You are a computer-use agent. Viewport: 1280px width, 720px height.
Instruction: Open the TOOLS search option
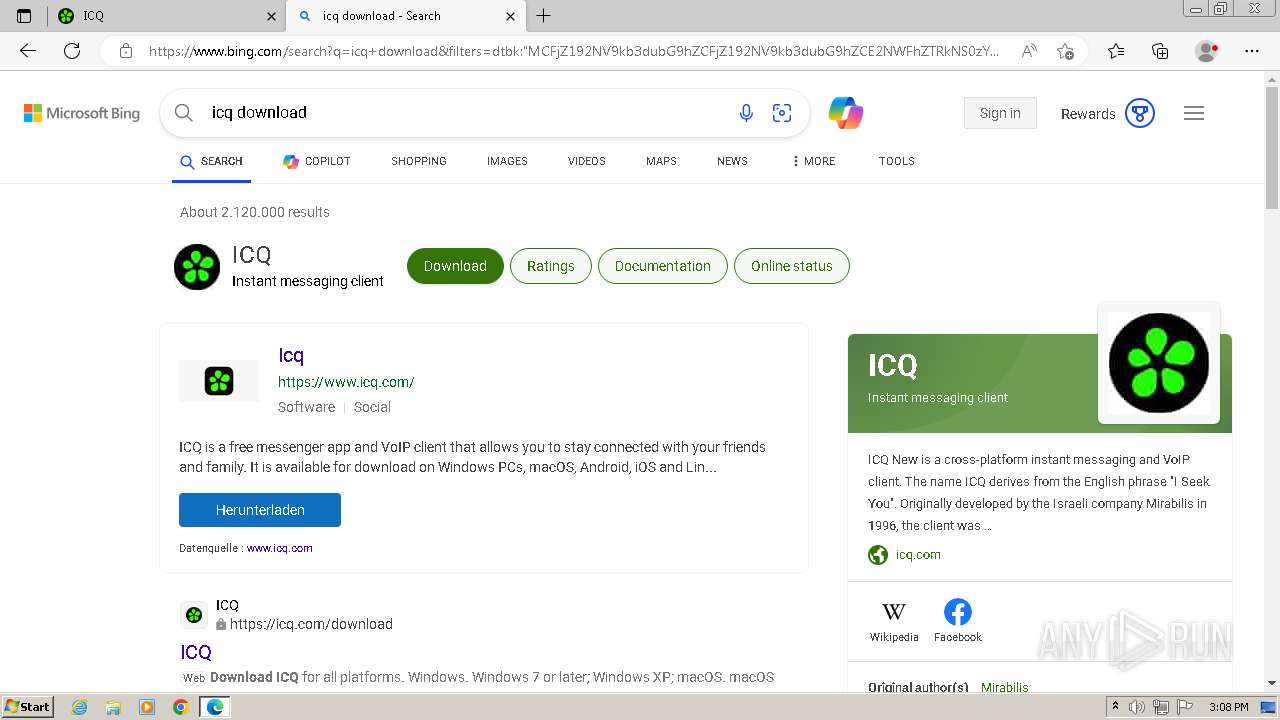(x=897, y=161)
